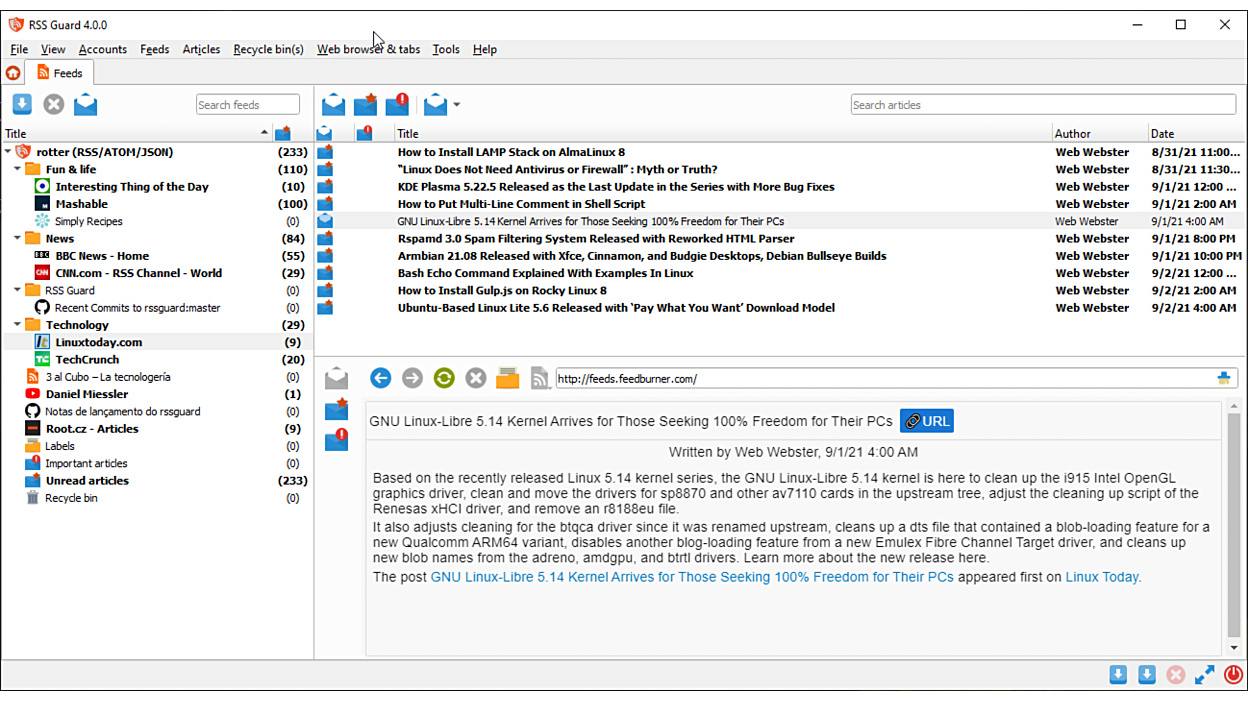This screenshot has height=702, width=1248.
Task: Go back using the browser back arrow
Action: (x=380, y=378)
